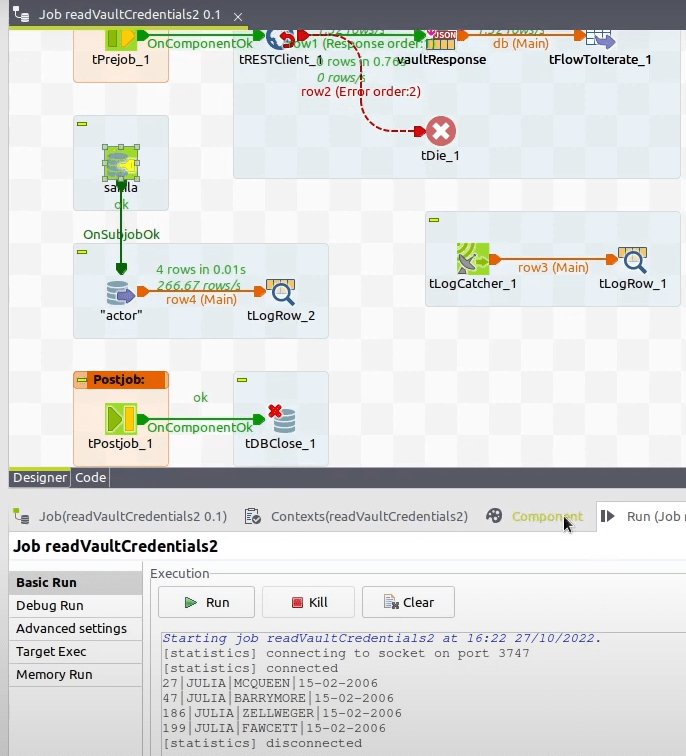Screen dimensions: 686x756
Task: Select the tPrejob_1 component icon
Action: pyautogui.click(x=121, y=39)
